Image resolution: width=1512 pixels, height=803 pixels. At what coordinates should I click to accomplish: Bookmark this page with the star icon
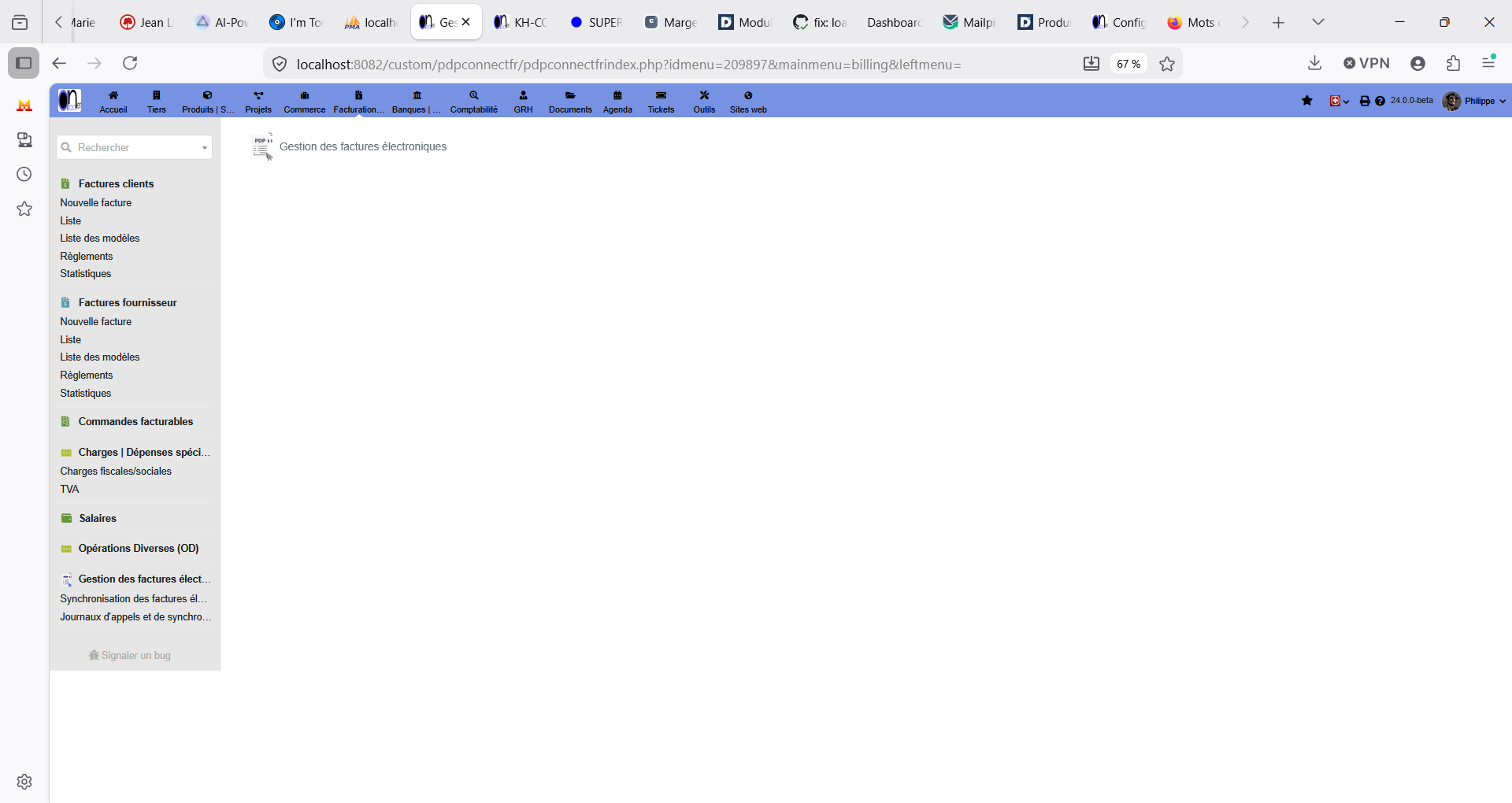coord(1167,64)
